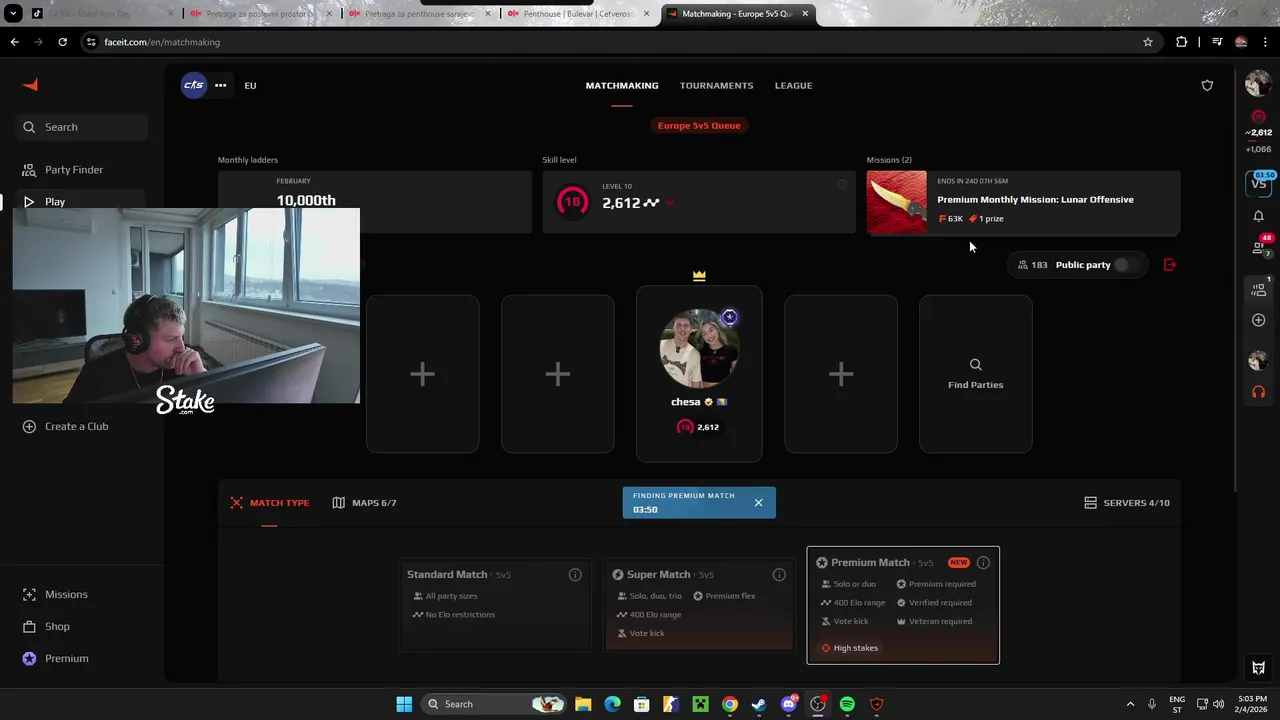Screen dimensions: 1280x720
Task: Switch to the Tournaments tab
Action: coord(717,85)
